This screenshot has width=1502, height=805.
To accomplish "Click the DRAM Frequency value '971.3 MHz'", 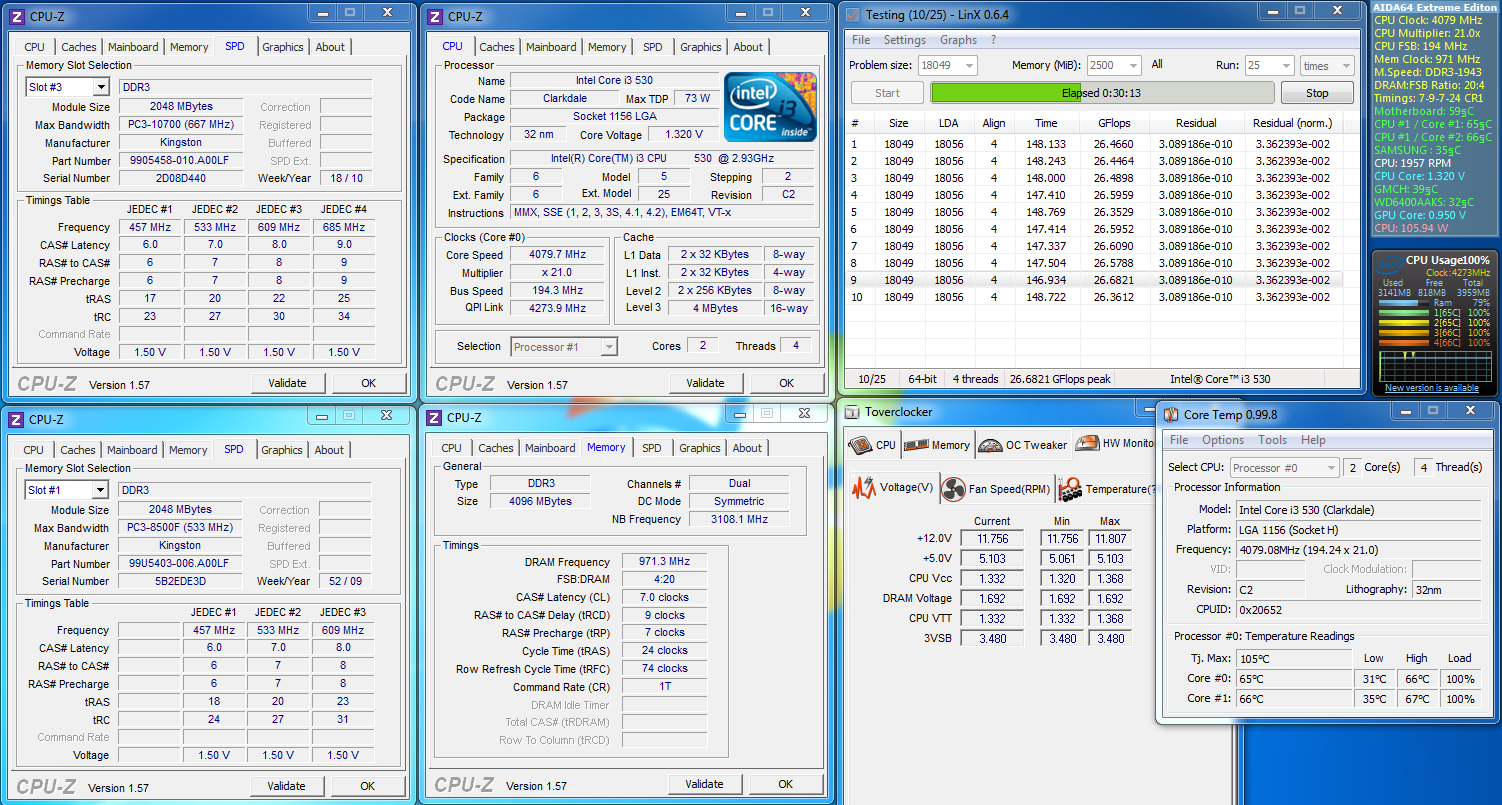I will point(665,562).
